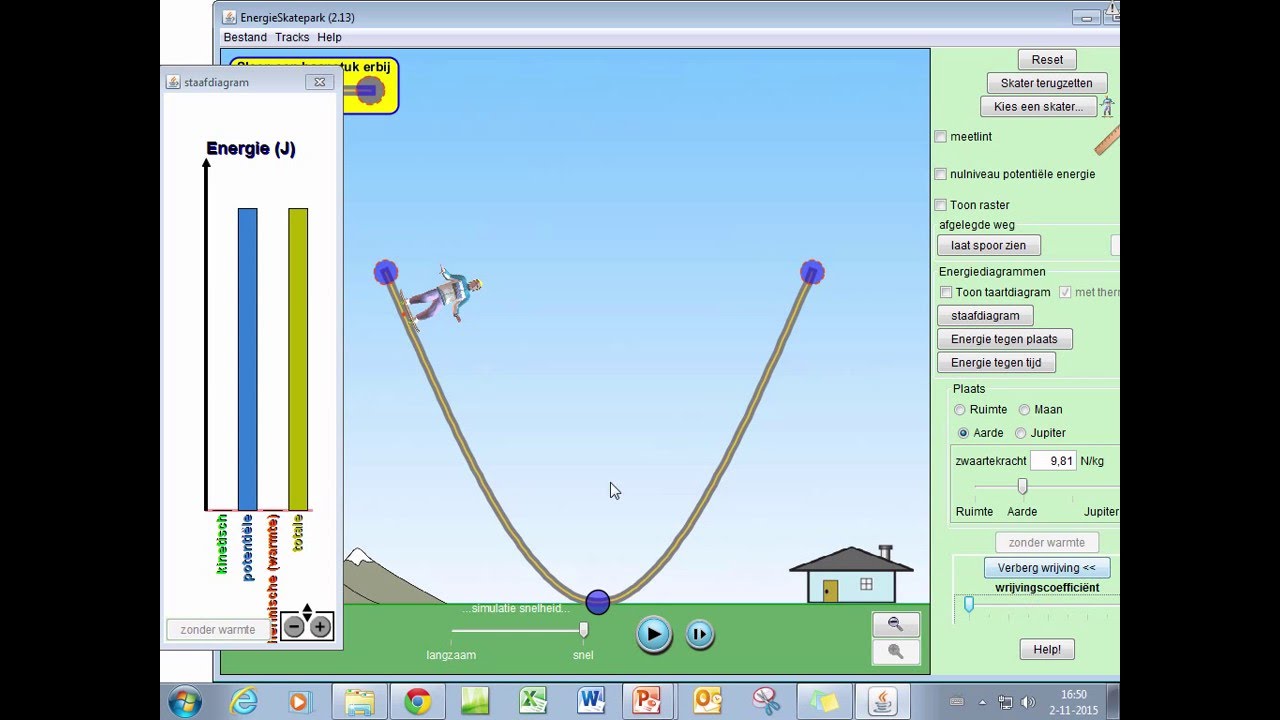Image resolution: width=1280 pixels, height=720 pixels.
Task: Show hidden system tray icons
Action: (982, 702)
